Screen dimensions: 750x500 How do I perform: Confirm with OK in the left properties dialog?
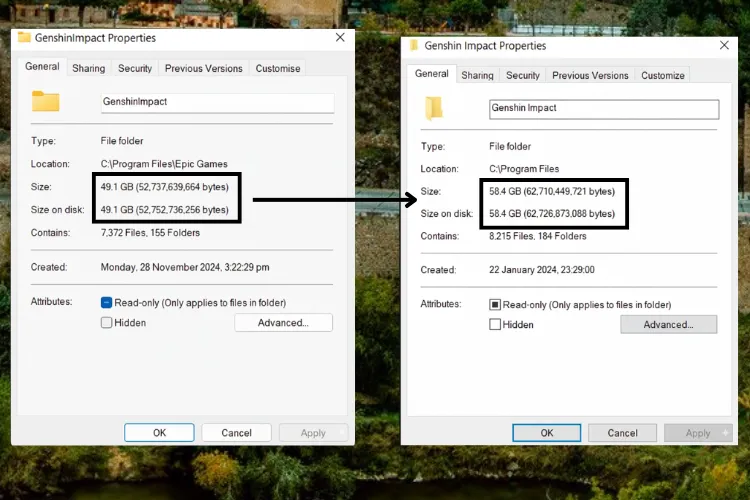click(x=159, y=433)
